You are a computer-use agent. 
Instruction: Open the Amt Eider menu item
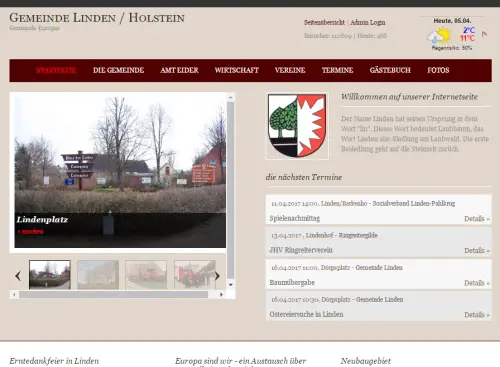click(179, 70)
